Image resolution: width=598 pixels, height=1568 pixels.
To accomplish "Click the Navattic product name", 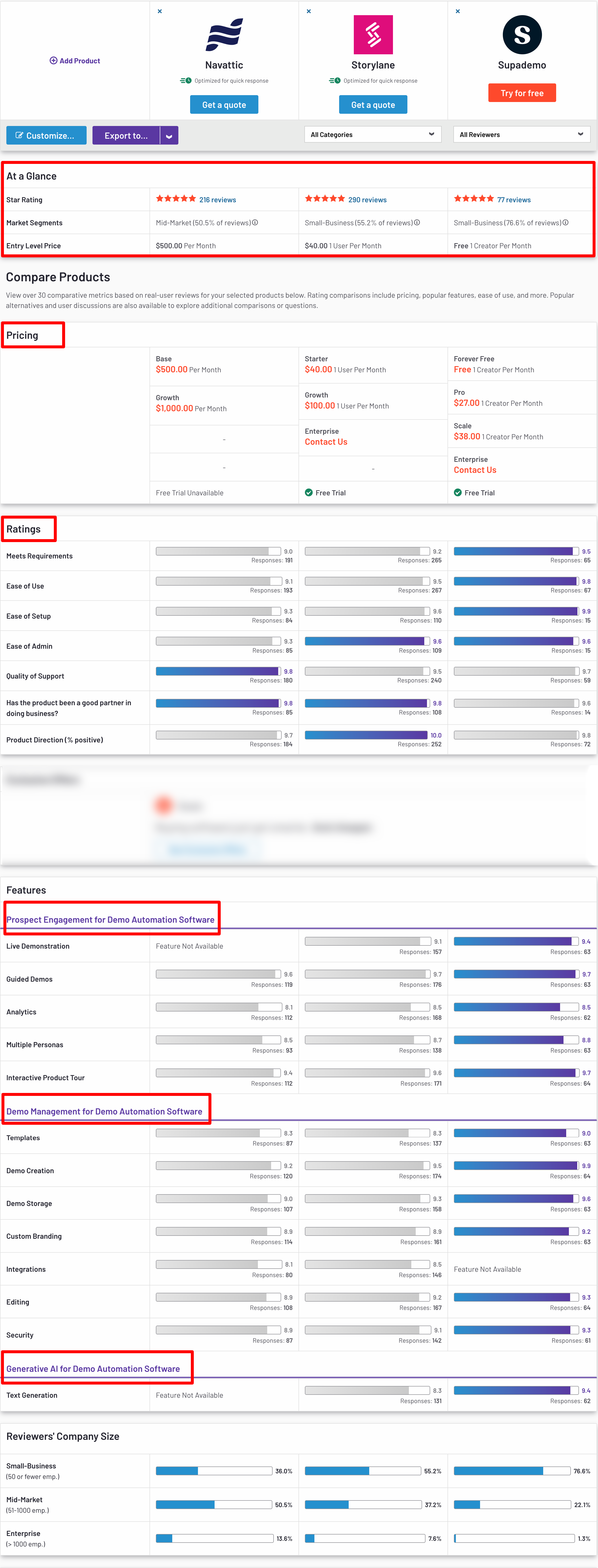I will pyautogui.click(x=224, y=65).
